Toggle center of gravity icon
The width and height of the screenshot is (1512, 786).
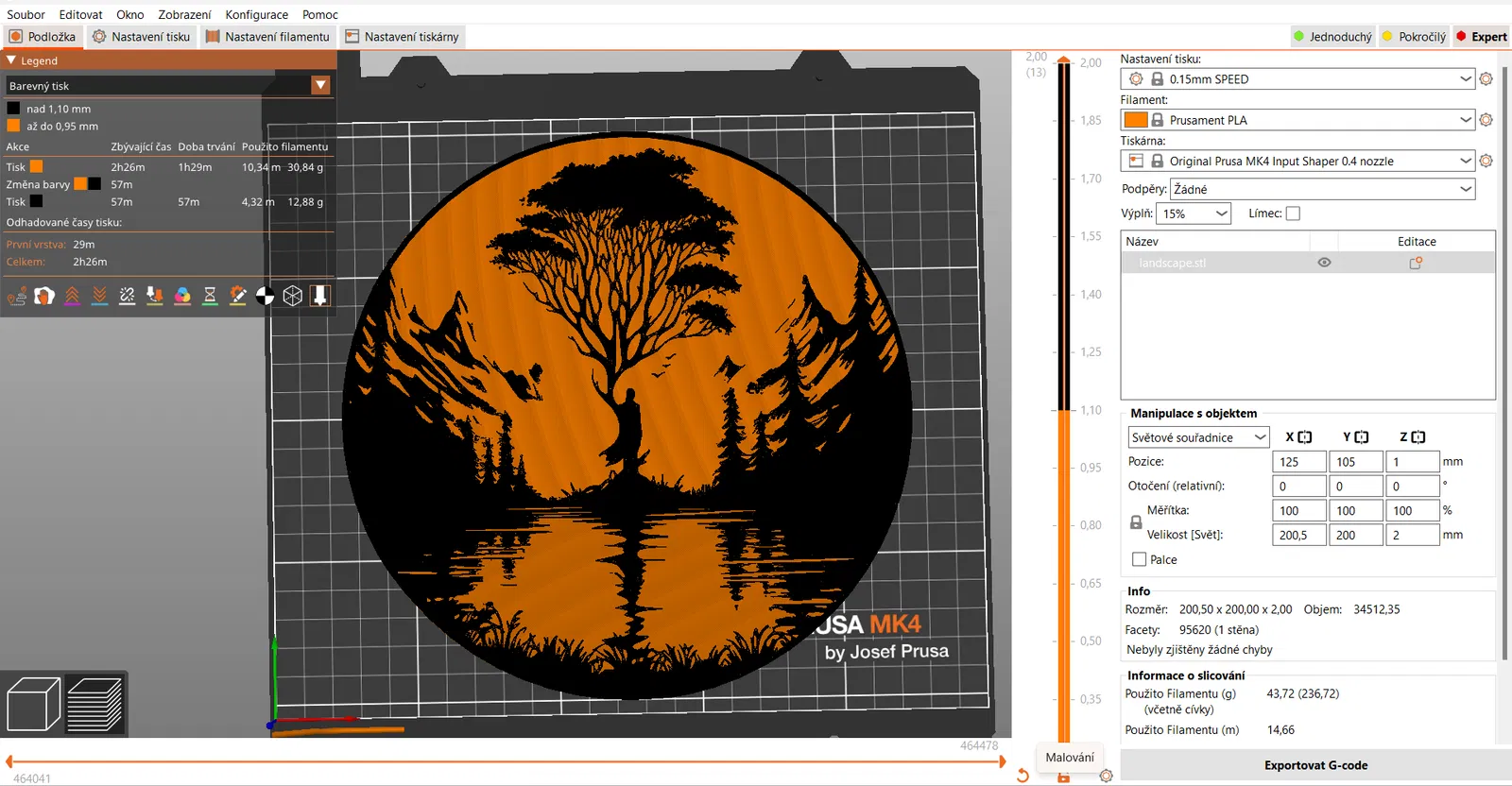pos(266,297)
